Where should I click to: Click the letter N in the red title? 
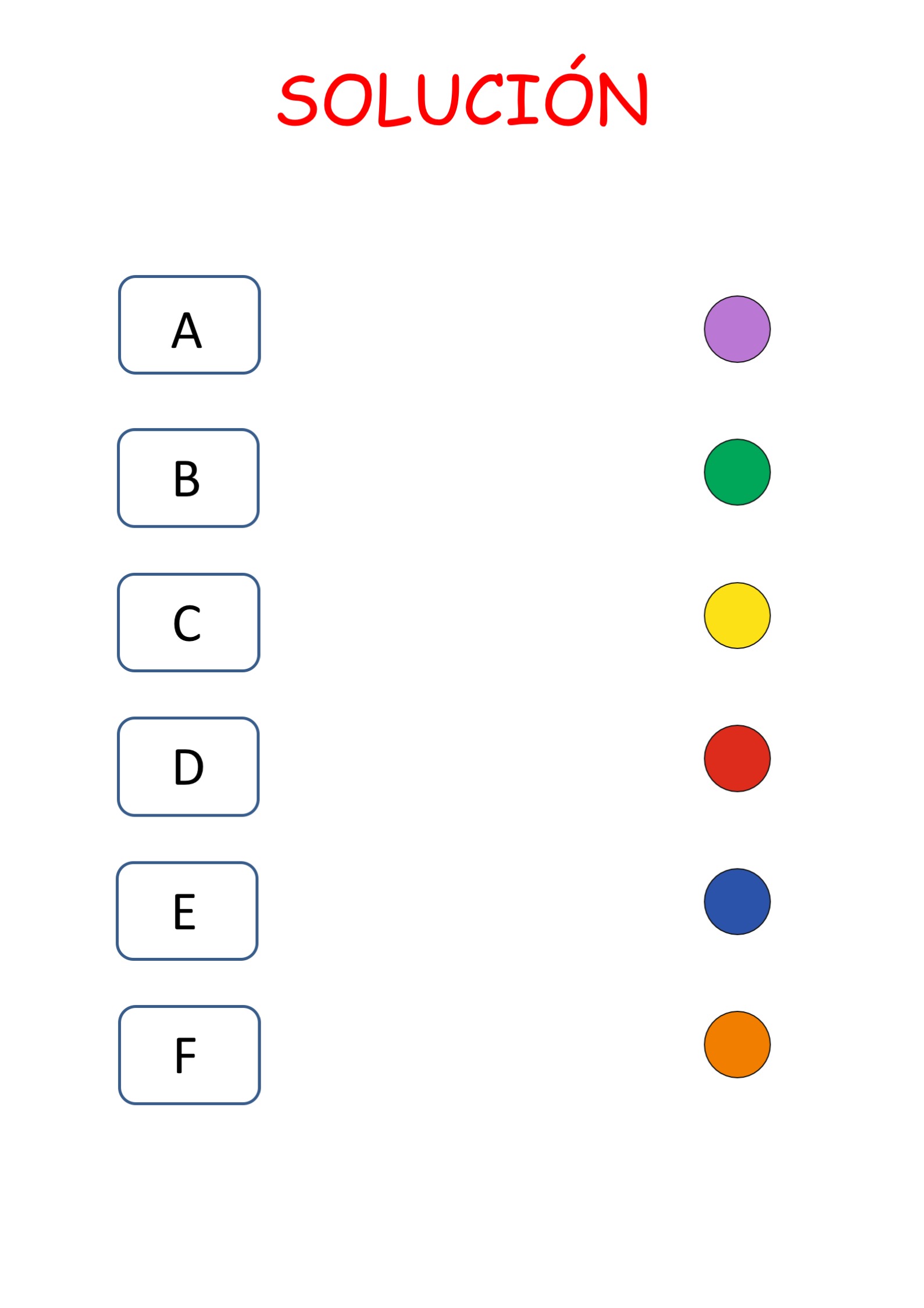pyautogui.click(x=625, y=99)
